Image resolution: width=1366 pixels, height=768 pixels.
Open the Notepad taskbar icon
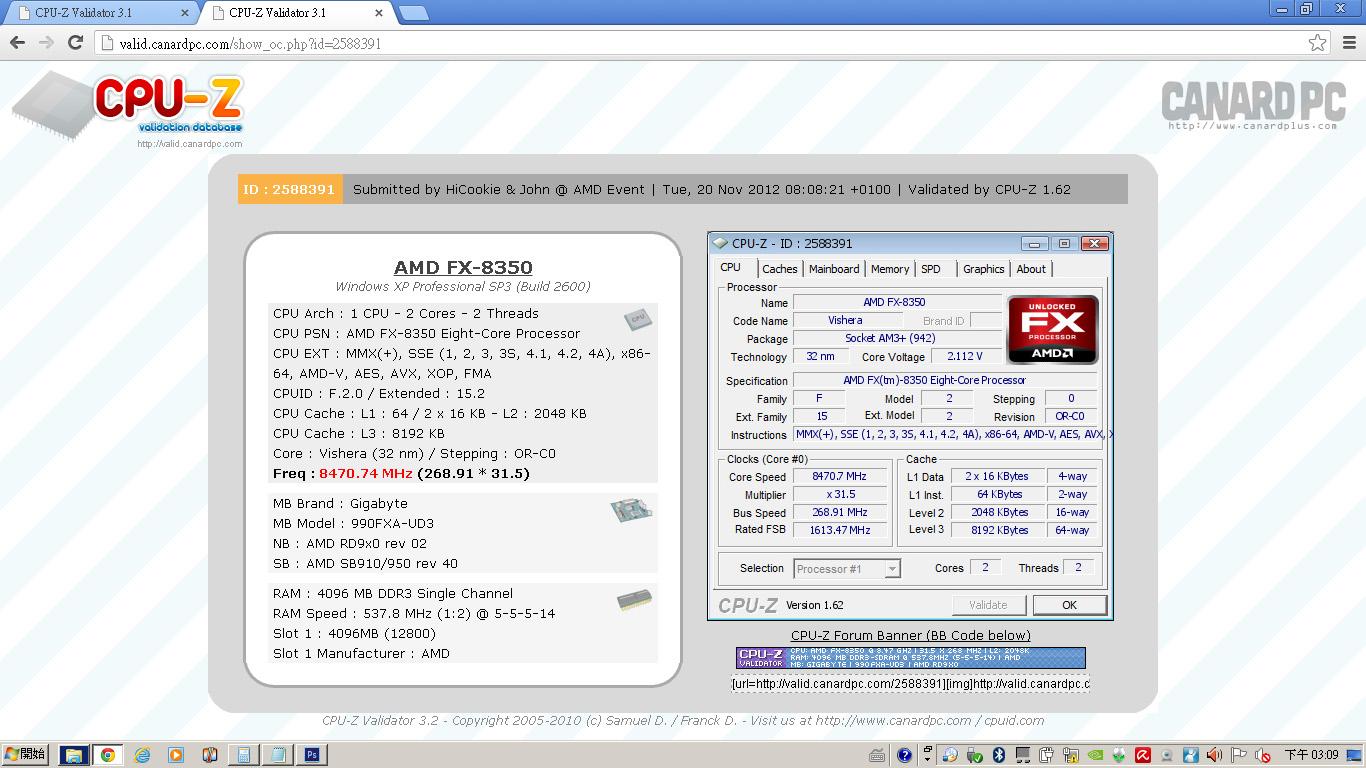tap(278, 755)
